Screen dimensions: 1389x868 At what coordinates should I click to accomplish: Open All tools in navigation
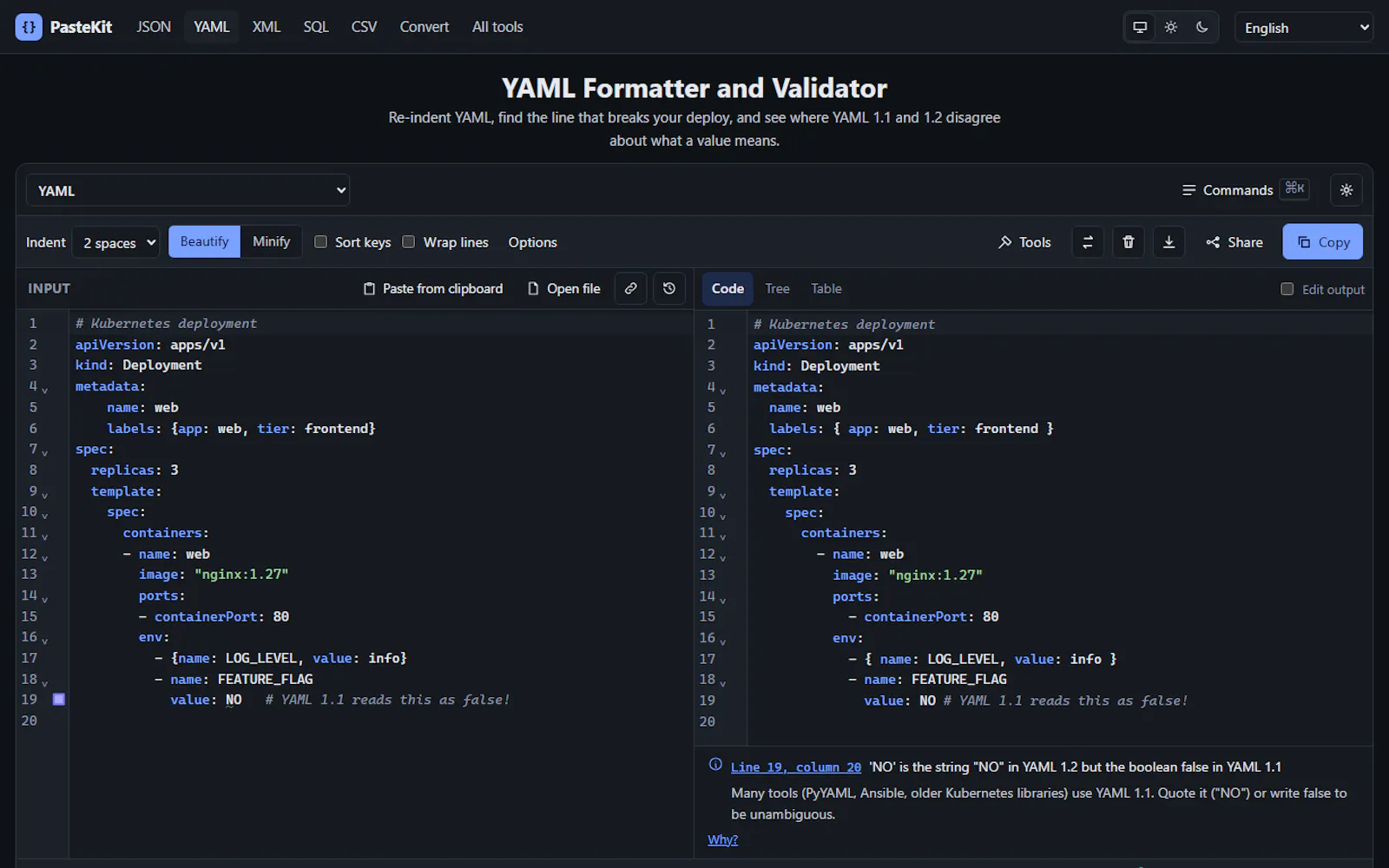pos(497,27)
